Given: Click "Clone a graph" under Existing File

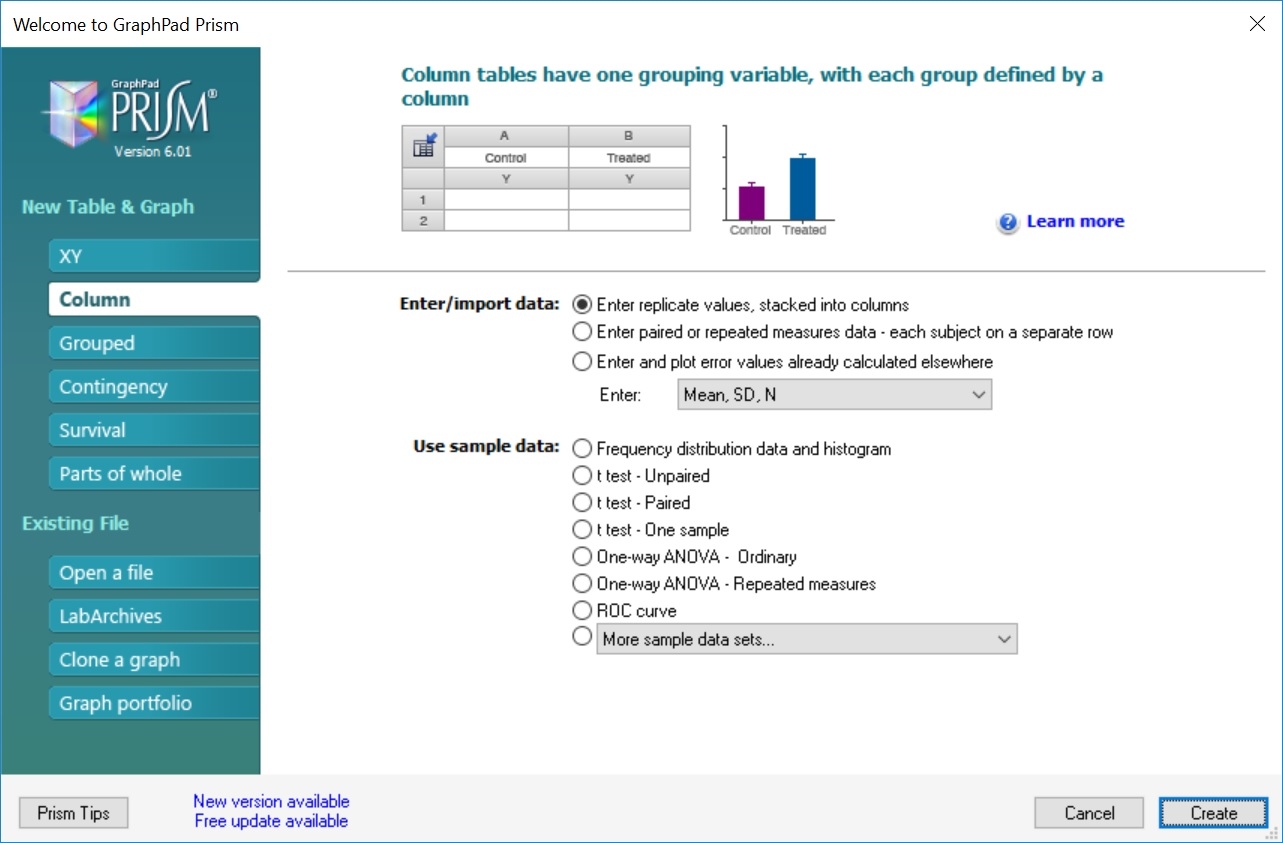Looking at the screenshot, I should [x=153, y=659].
